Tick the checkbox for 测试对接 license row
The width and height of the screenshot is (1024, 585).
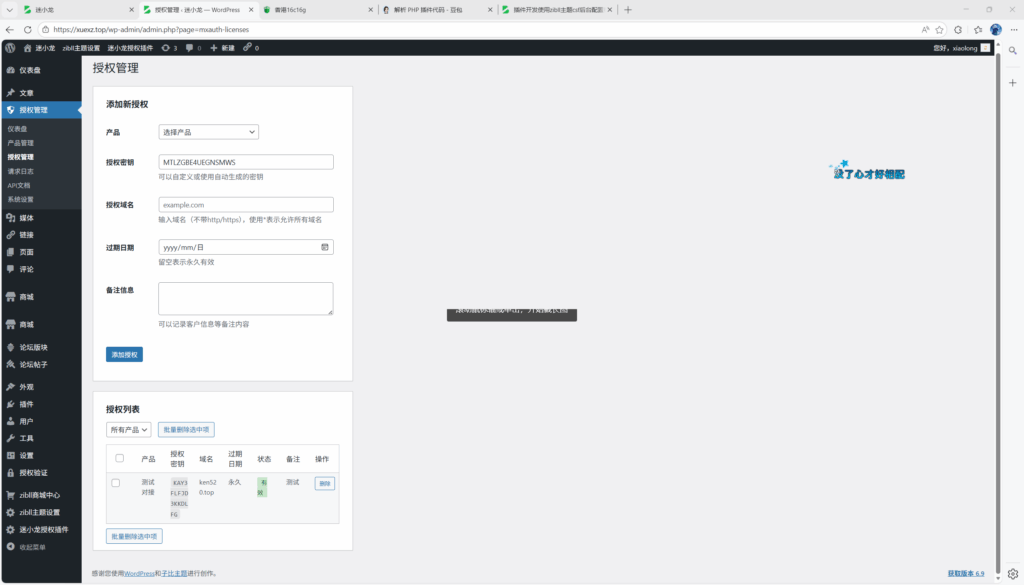click(116, 483)
